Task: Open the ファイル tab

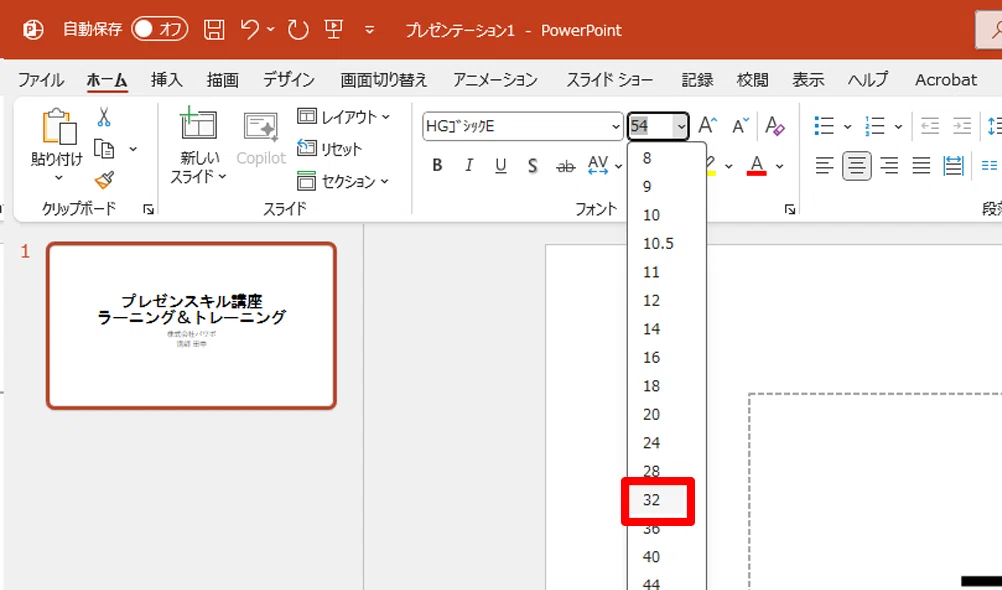Action: tap(40, 80)
